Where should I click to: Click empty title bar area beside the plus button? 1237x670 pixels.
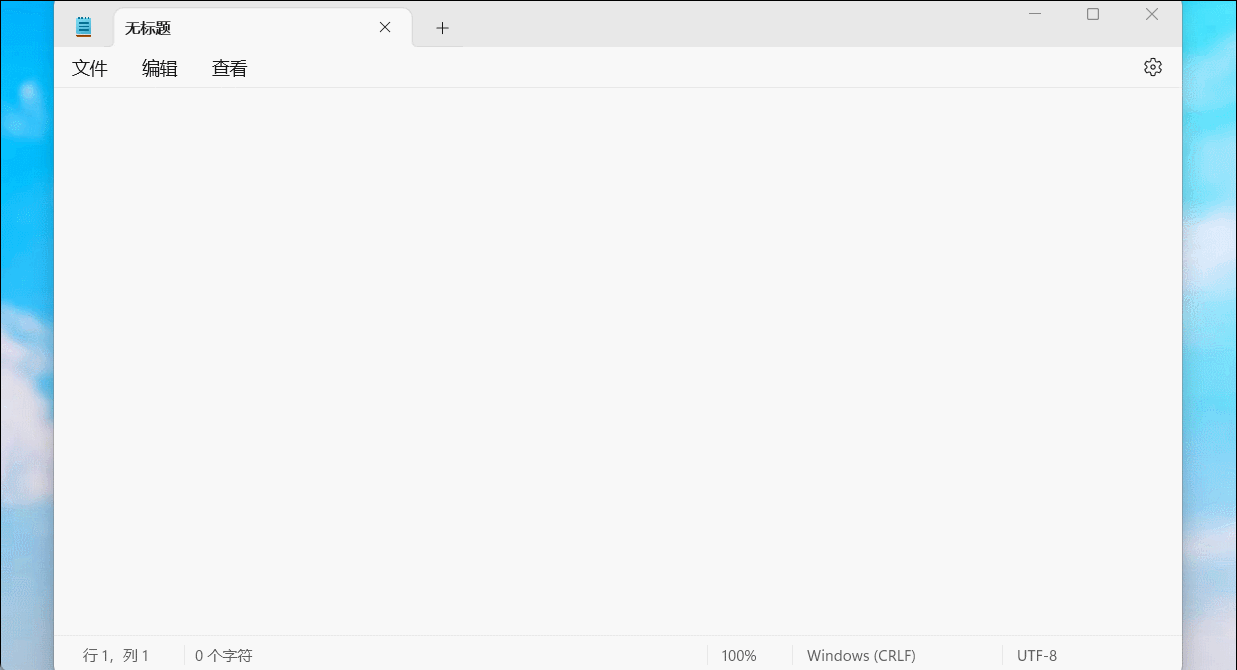[x=730, y=24]
